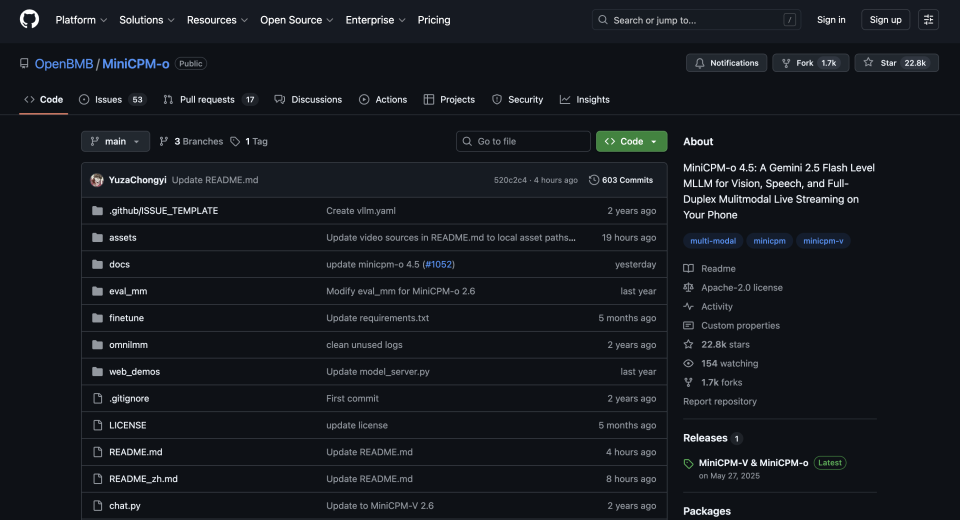
Task: Click the README.md file icon
Action: point(97,452)
